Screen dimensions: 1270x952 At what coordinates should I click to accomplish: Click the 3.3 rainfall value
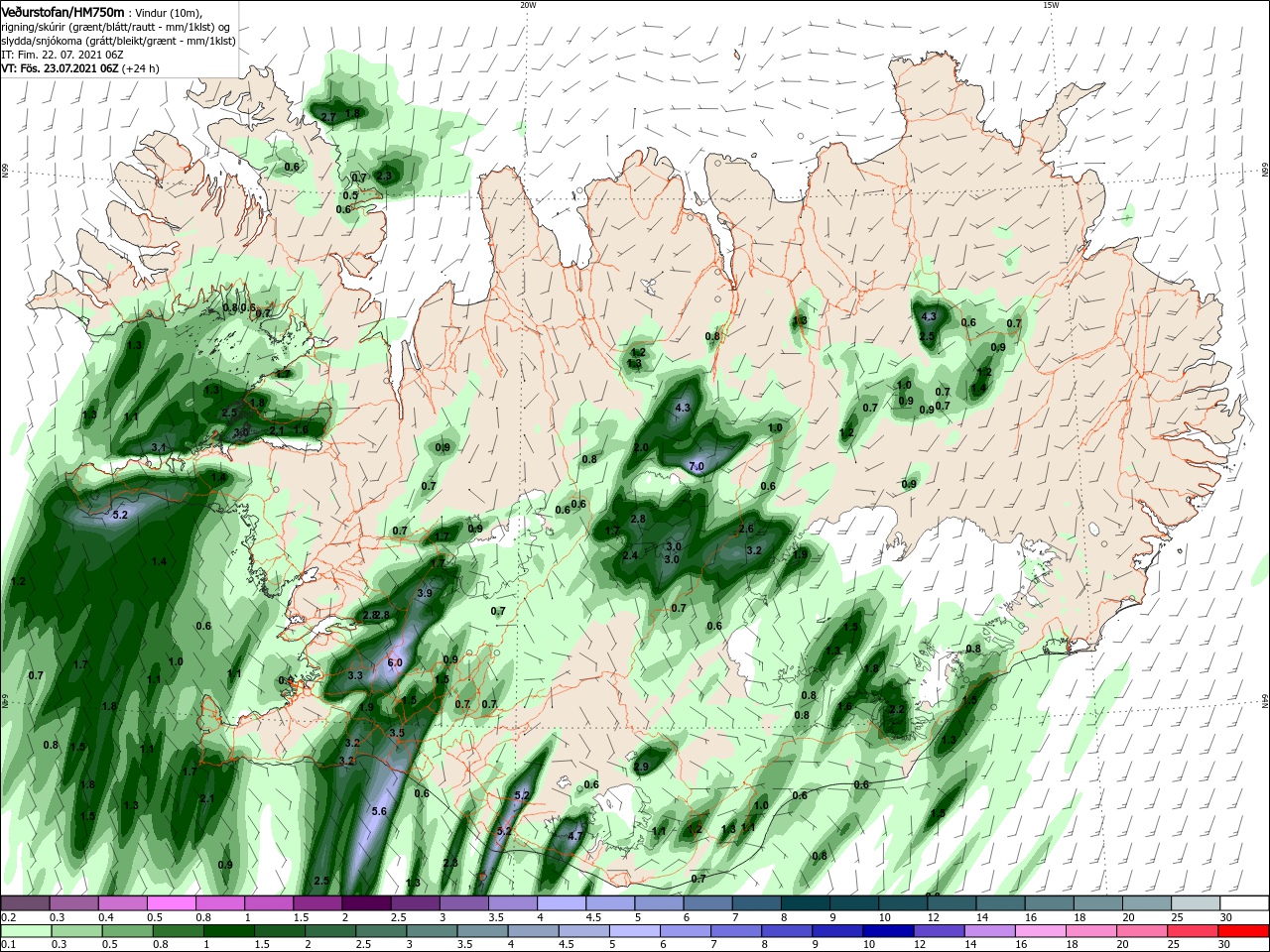(355, 675)
